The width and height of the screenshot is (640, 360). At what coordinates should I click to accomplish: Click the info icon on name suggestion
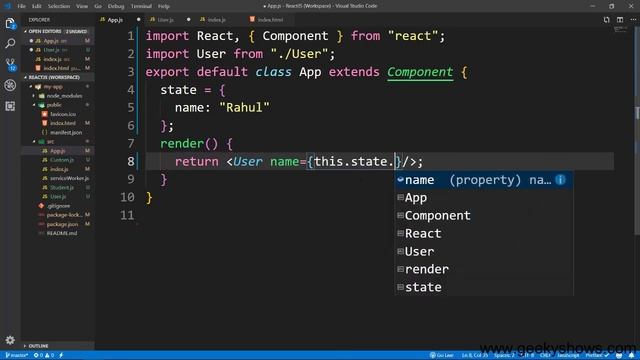(x=561, y=180)
